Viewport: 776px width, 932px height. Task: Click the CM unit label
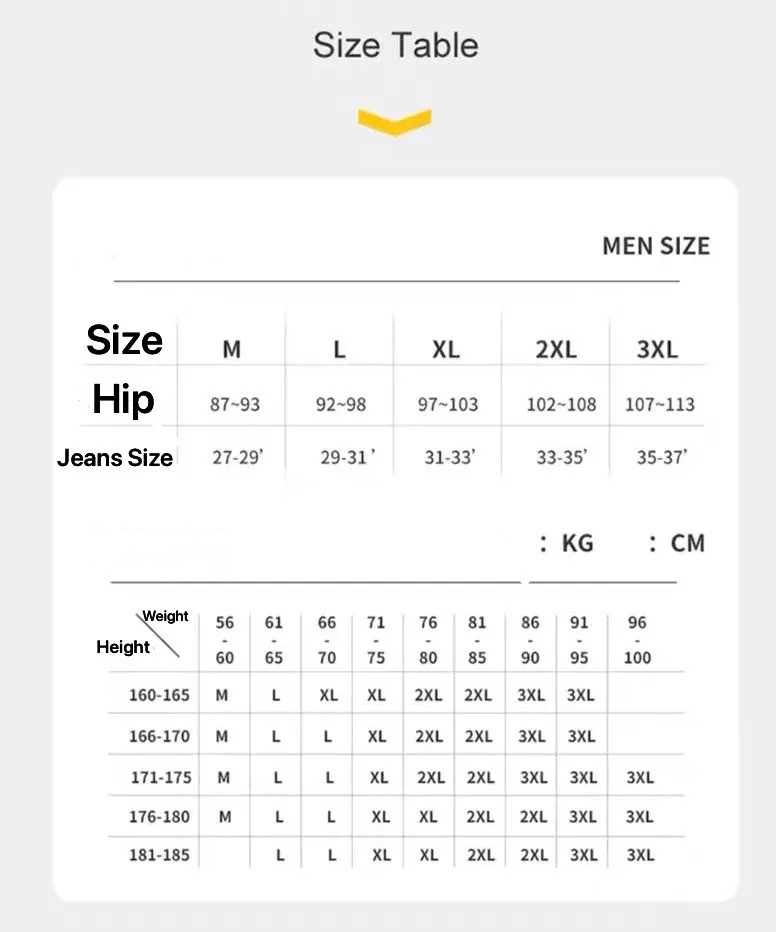click(687, 543)
